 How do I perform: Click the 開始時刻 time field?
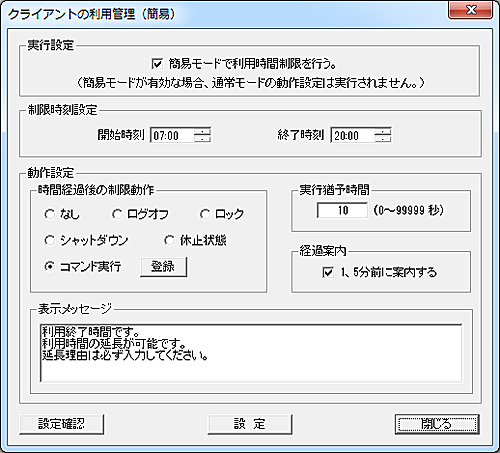tap(172, 135)
